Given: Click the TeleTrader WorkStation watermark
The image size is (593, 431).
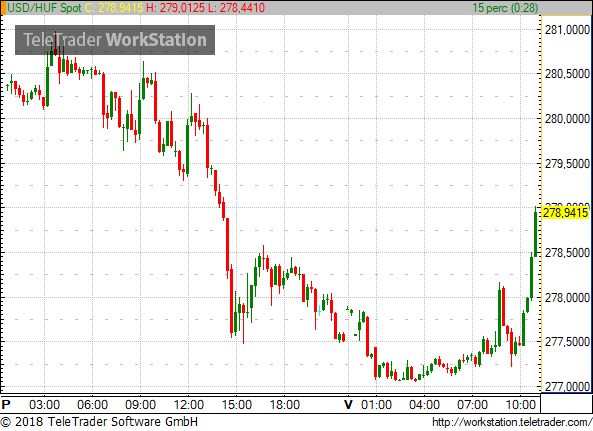Looking at the screenshot, I should click(x=115, y=40).
